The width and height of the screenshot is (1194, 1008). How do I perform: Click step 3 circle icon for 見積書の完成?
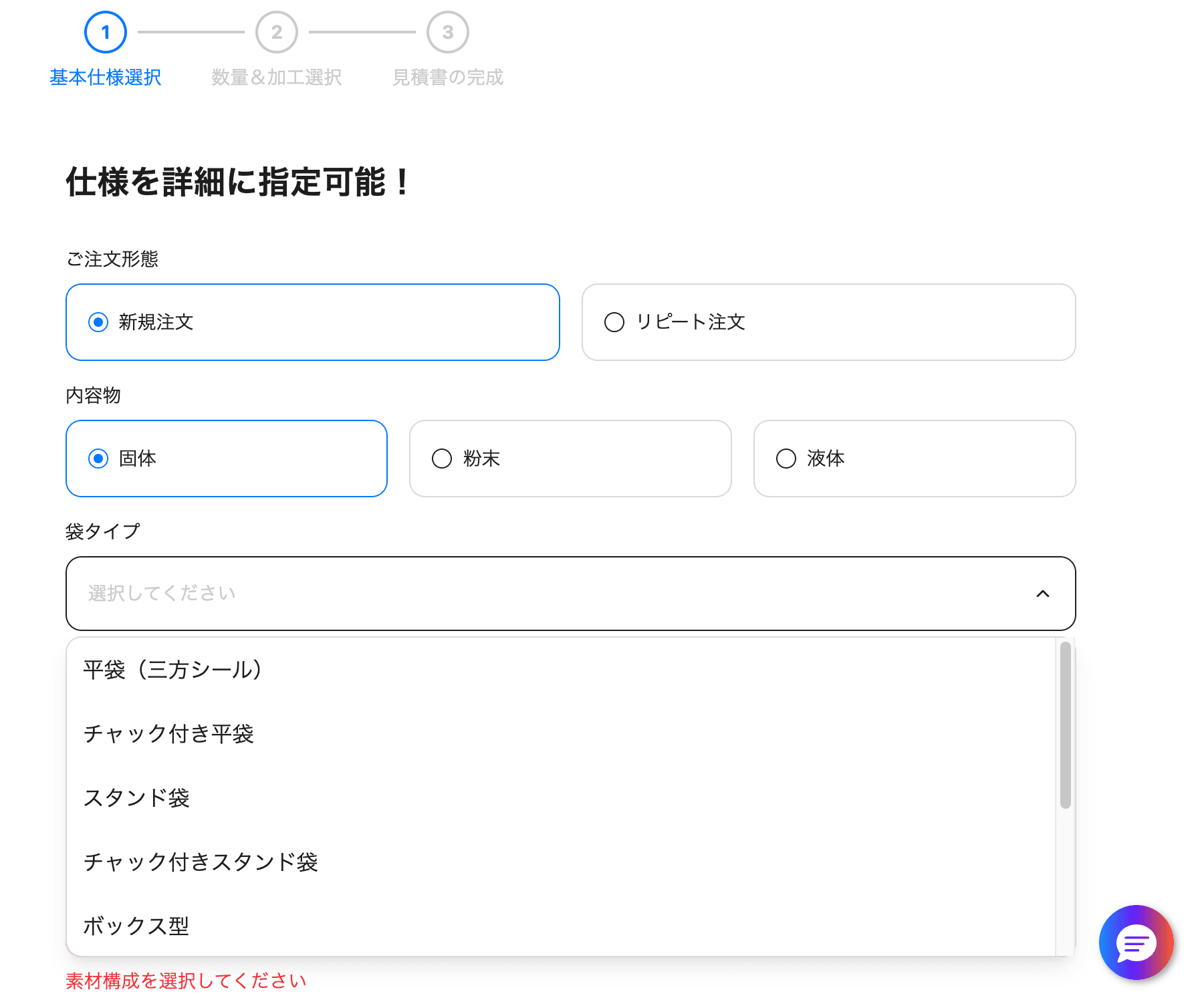448,31
